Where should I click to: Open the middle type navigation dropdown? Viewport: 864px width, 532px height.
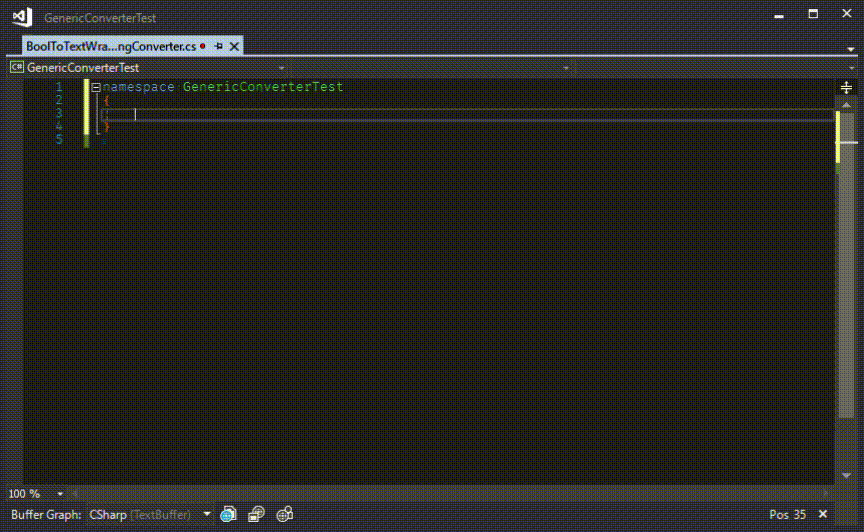click(566, 68)
